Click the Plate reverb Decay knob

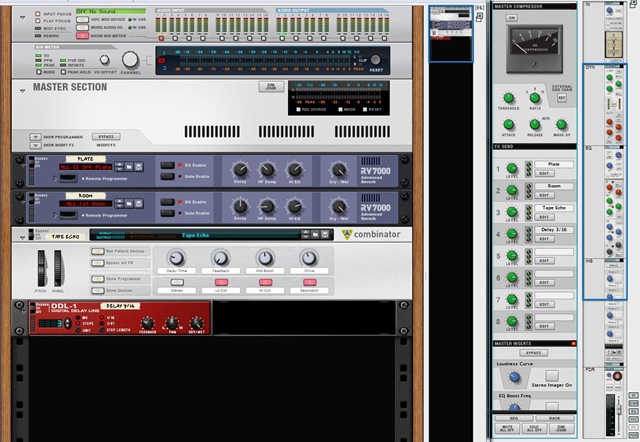click(x=240, y=169)
